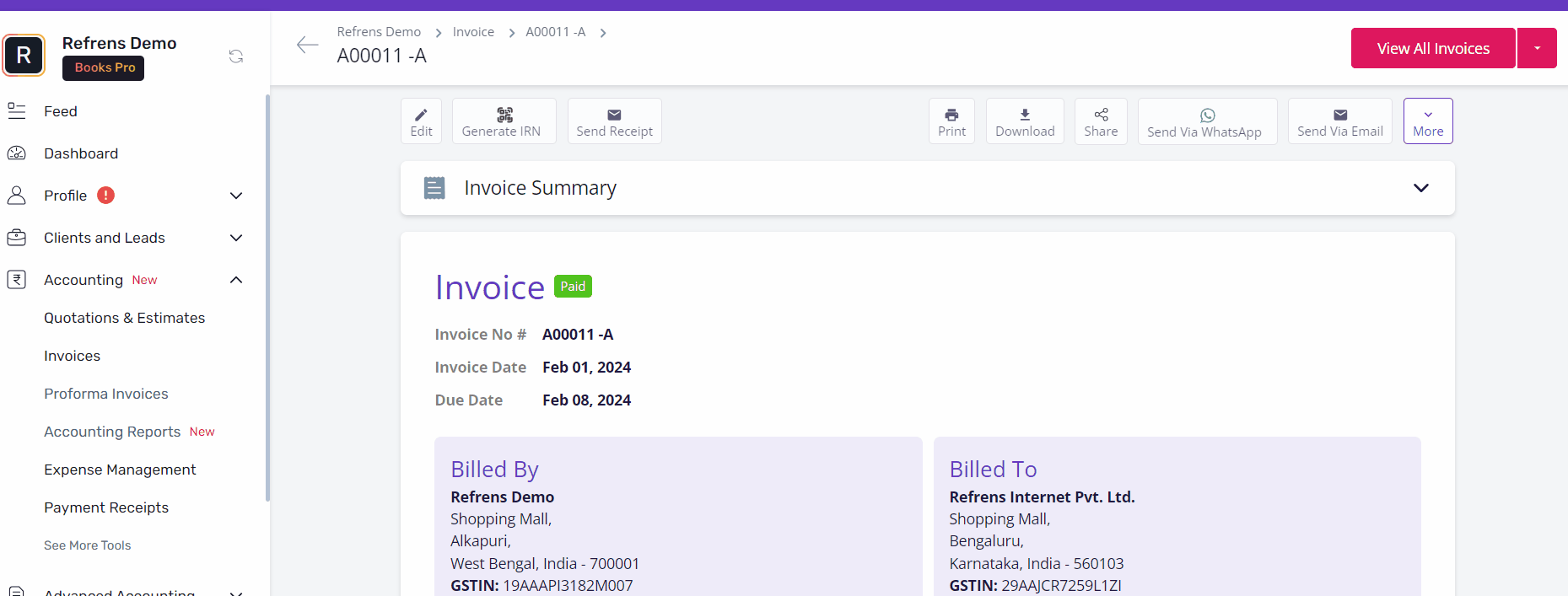
Task: Send the invoice via Email
Action: point(1339,121)
